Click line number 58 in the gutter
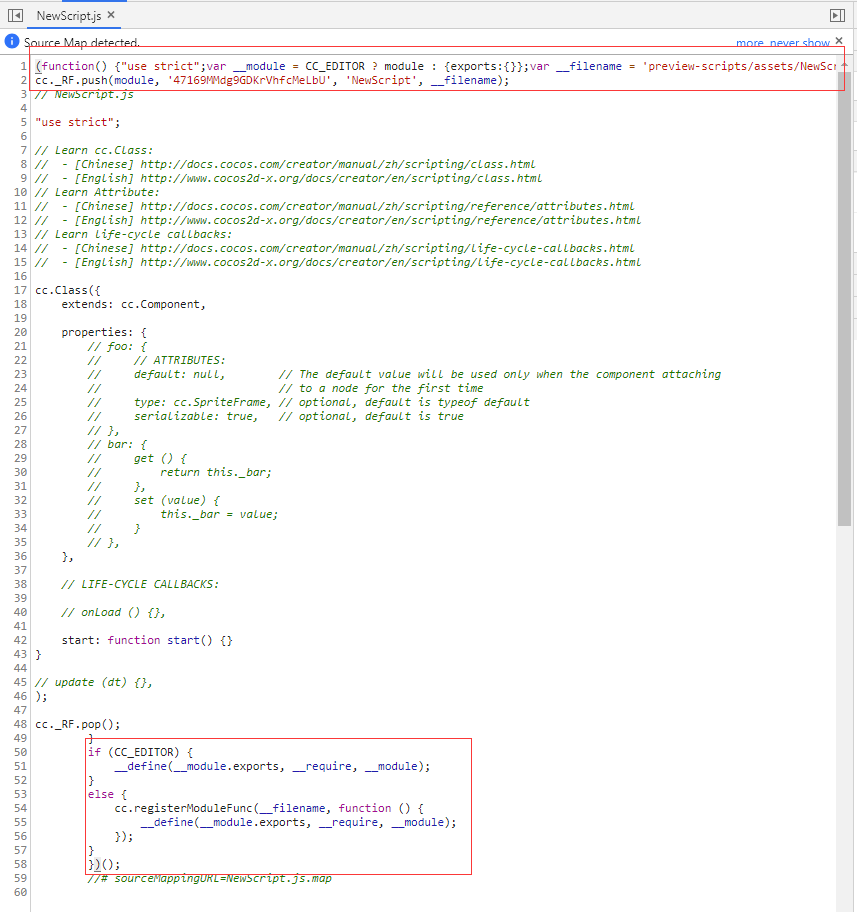Screen dimensions: 857x912 coord(20,864)
